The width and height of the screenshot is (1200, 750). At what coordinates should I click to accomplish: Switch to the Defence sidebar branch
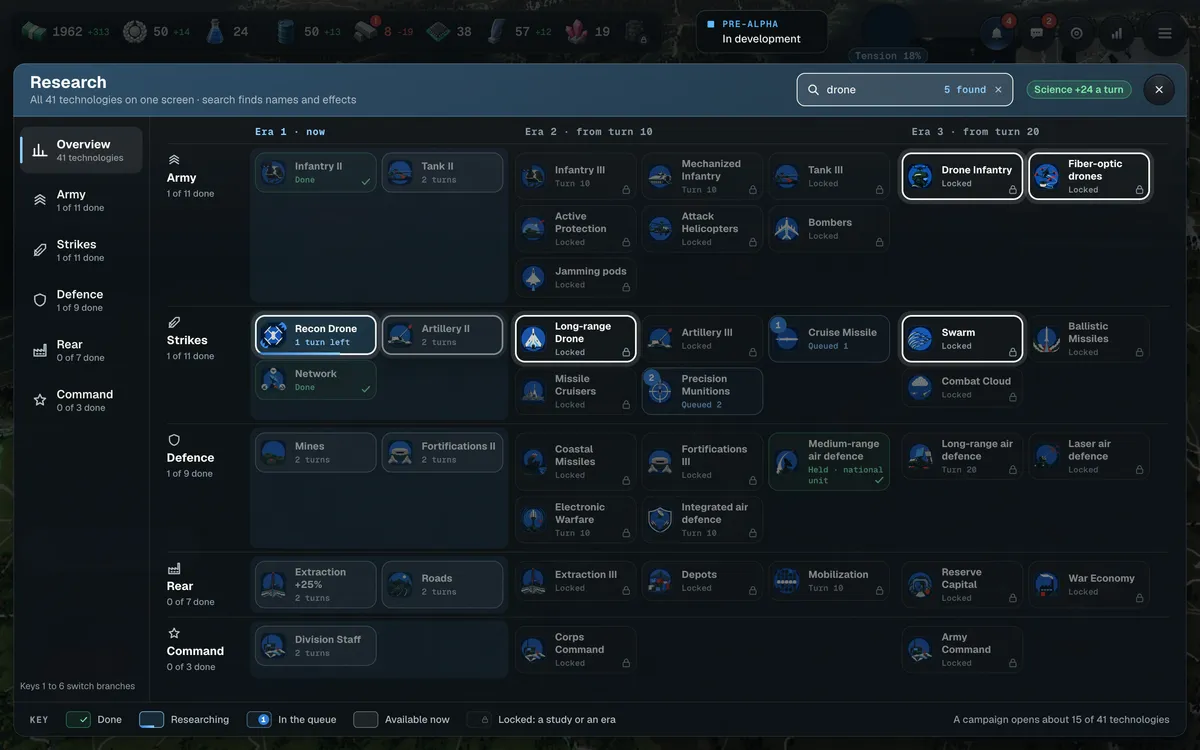(x=81, y=300)
